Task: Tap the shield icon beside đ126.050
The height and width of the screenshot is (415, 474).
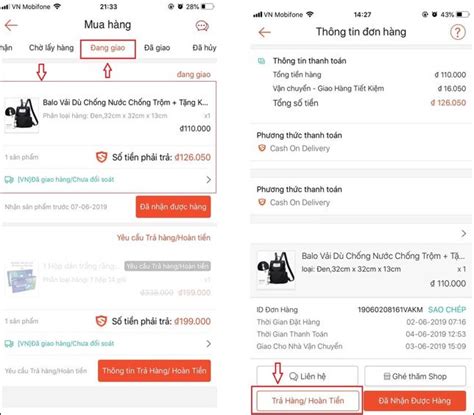Action: pos(102,157)
